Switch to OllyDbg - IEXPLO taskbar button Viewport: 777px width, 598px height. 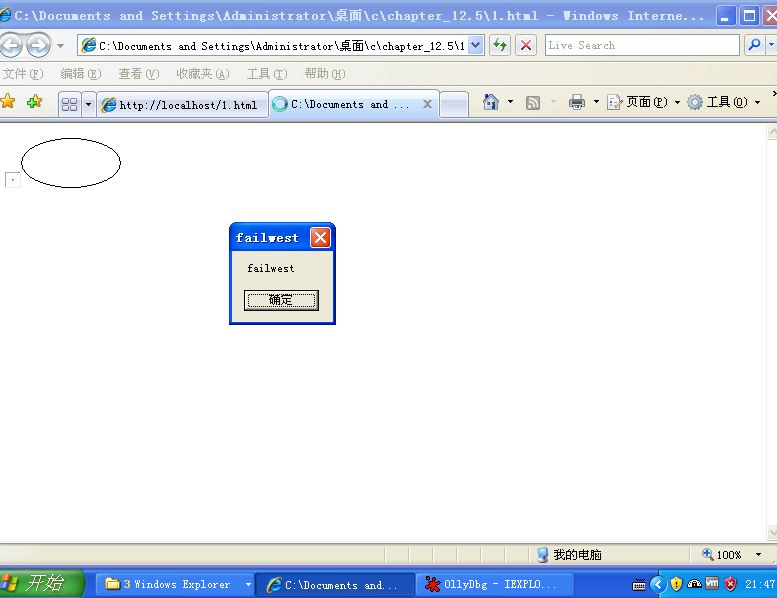click(x=494, y=585)
